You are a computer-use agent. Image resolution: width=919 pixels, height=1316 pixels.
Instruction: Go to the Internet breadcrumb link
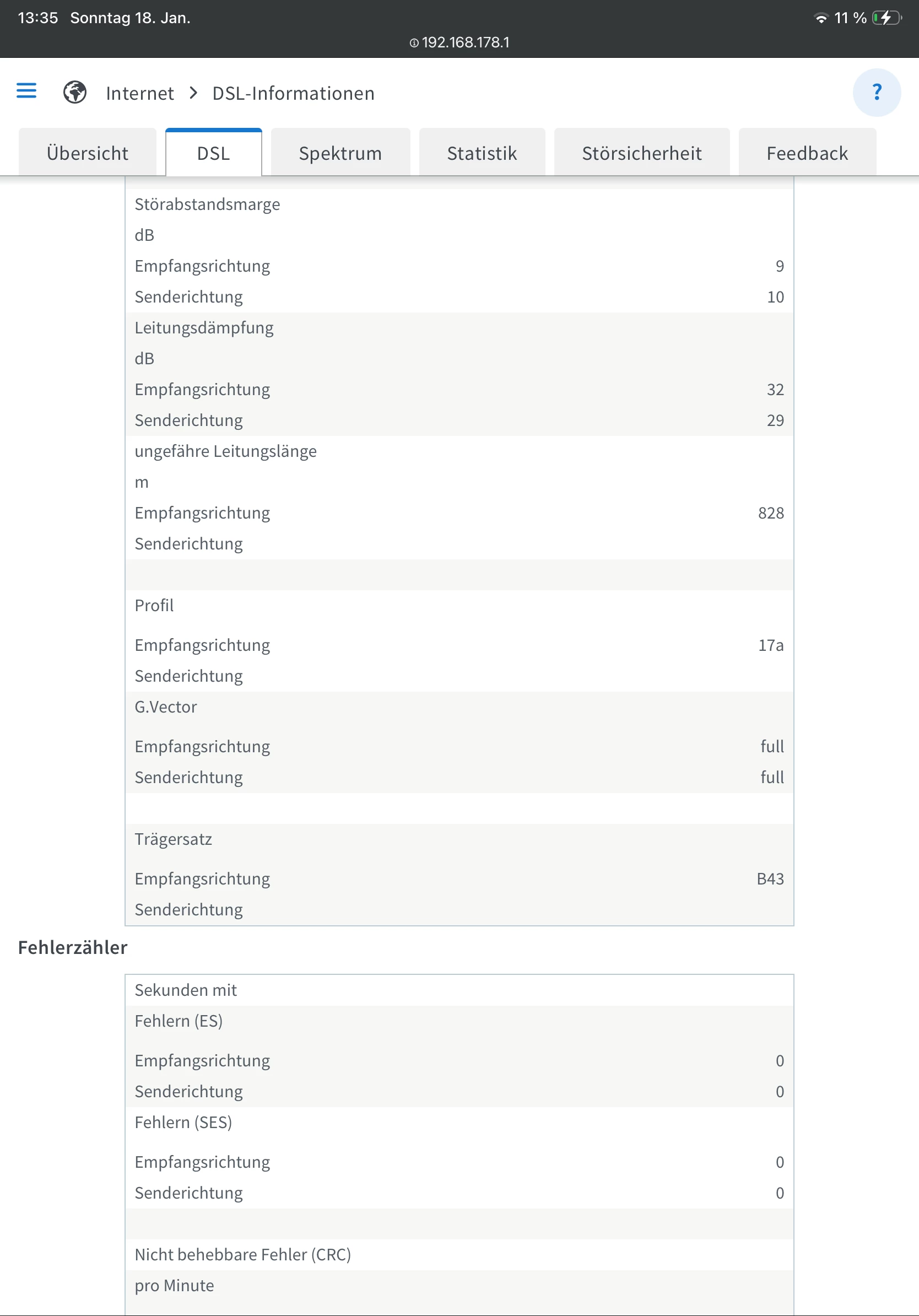(140, 94)
